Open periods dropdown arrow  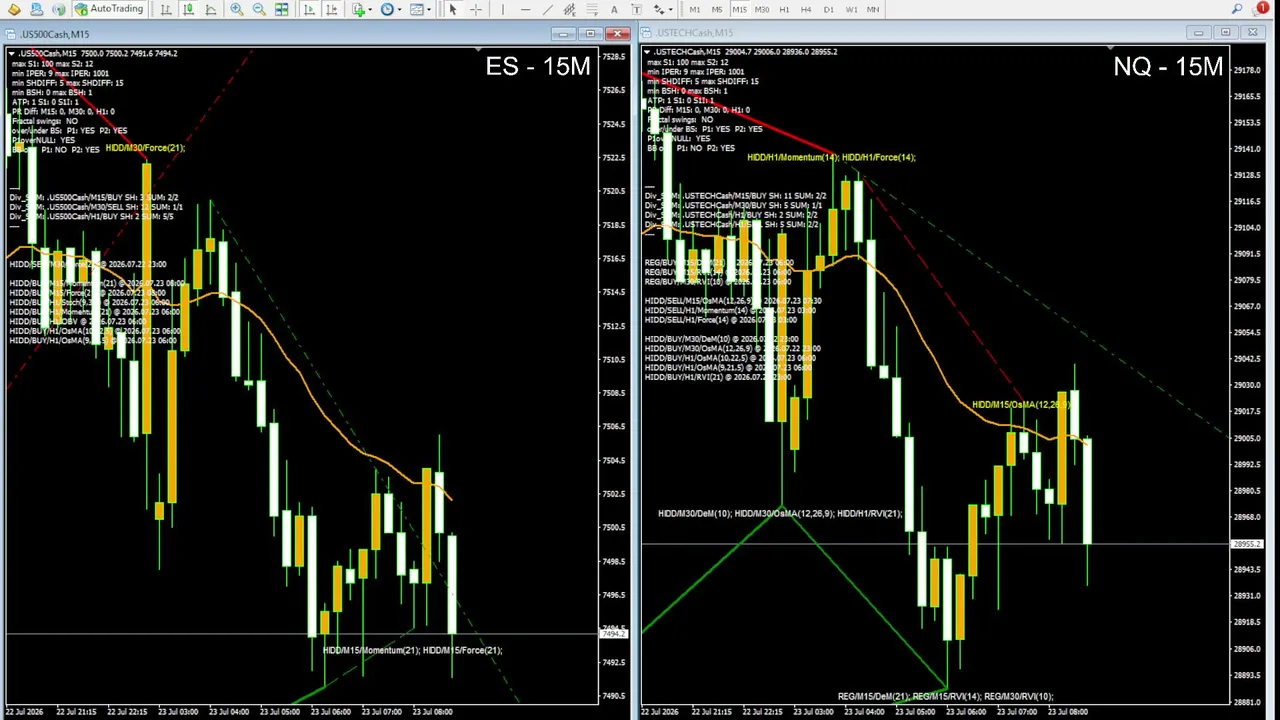pos(400,9)
